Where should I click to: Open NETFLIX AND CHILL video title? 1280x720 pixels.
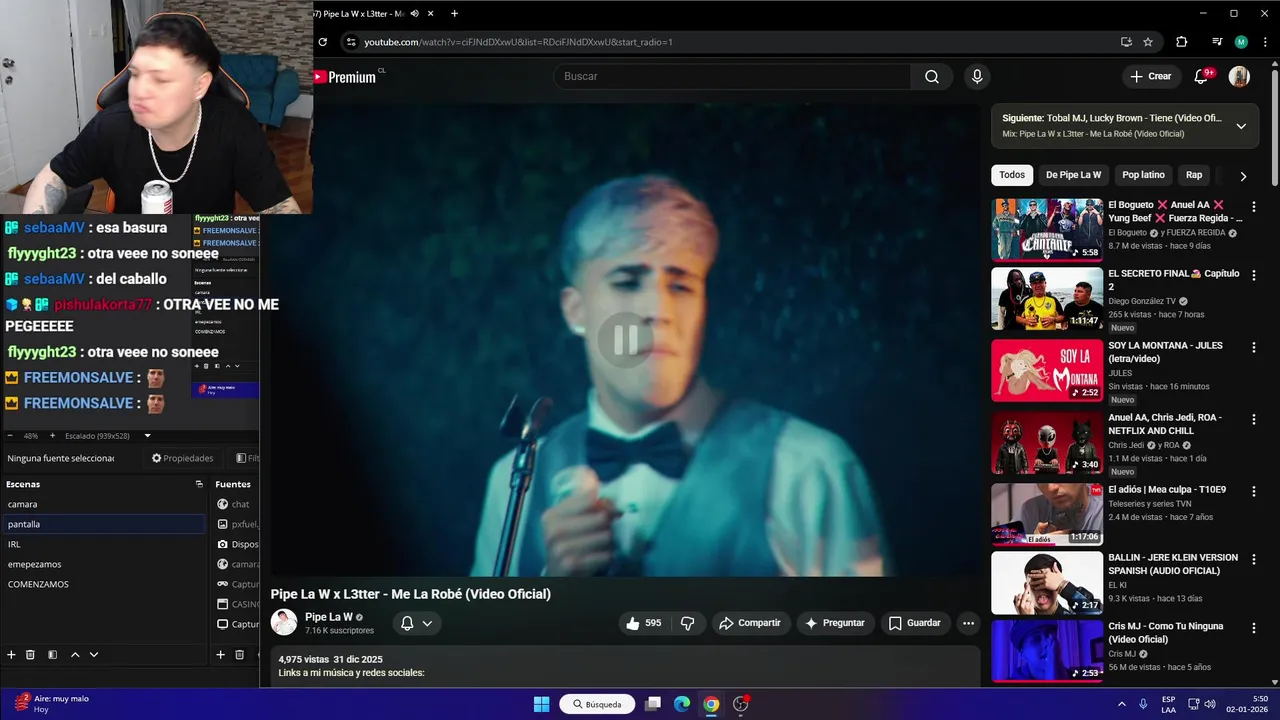[x=1166, y=424]
